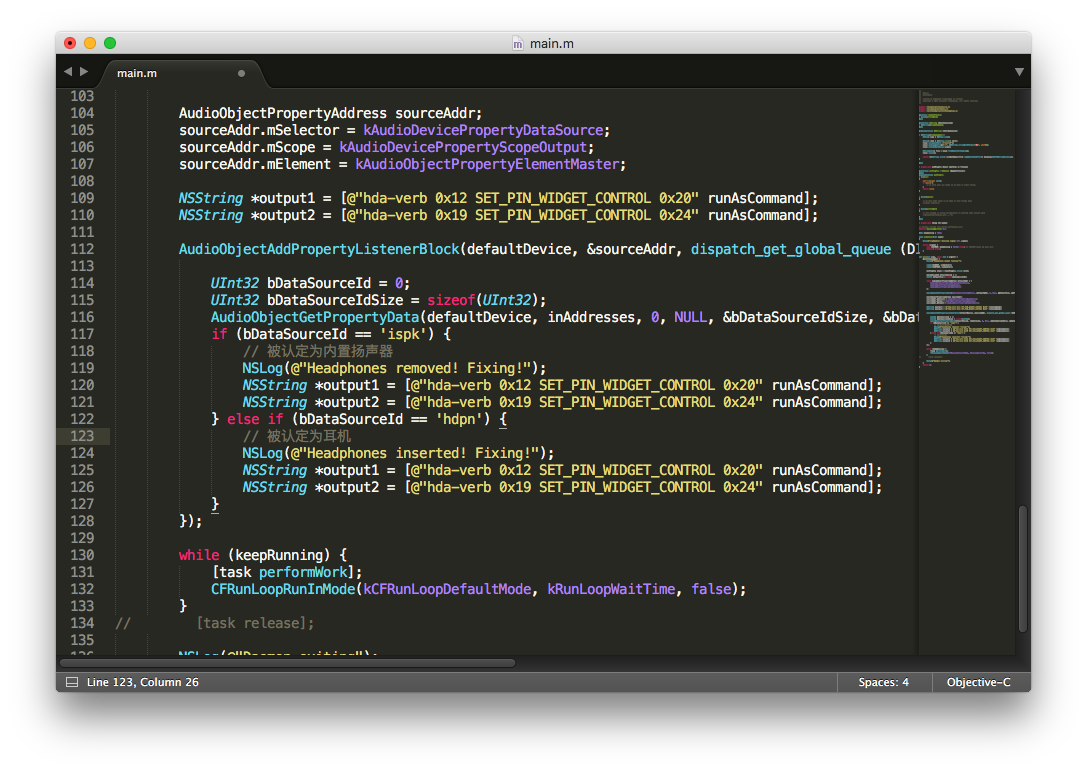Click line number 130 in gutter
Screen dimensions: 1087x772
82,555
